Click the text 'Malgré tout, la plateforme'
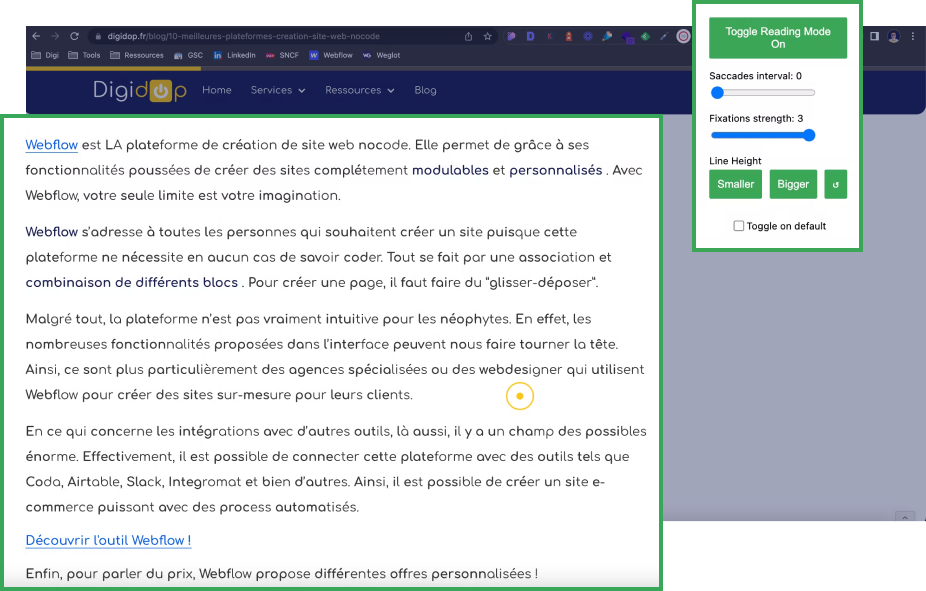926x591 pixels. 111,319
